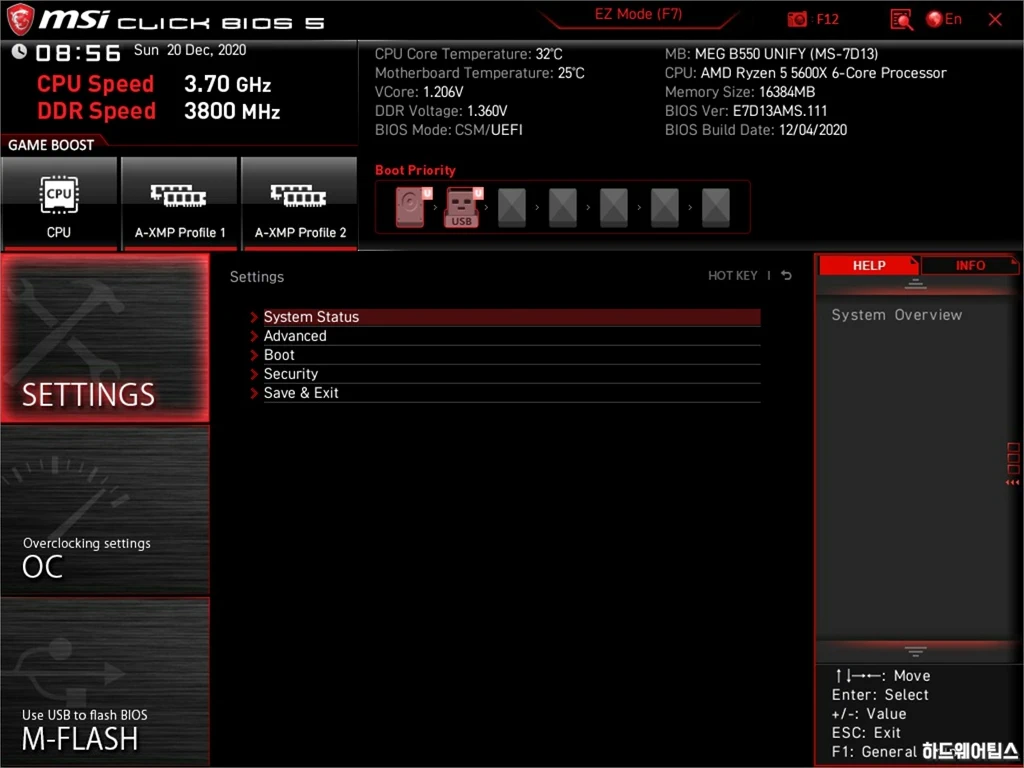
Task: Toggle the CPU Game Boost button
Action: point(59,204)
